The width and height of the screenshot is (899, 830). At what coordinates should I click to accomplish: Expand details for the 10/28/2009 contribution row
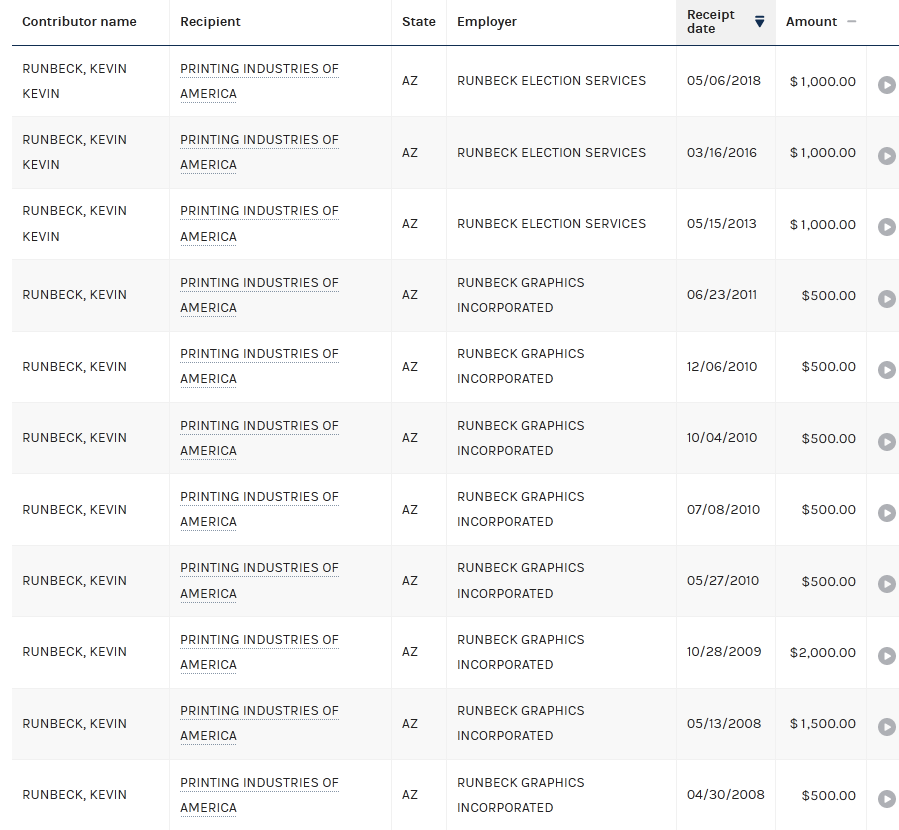886,655
